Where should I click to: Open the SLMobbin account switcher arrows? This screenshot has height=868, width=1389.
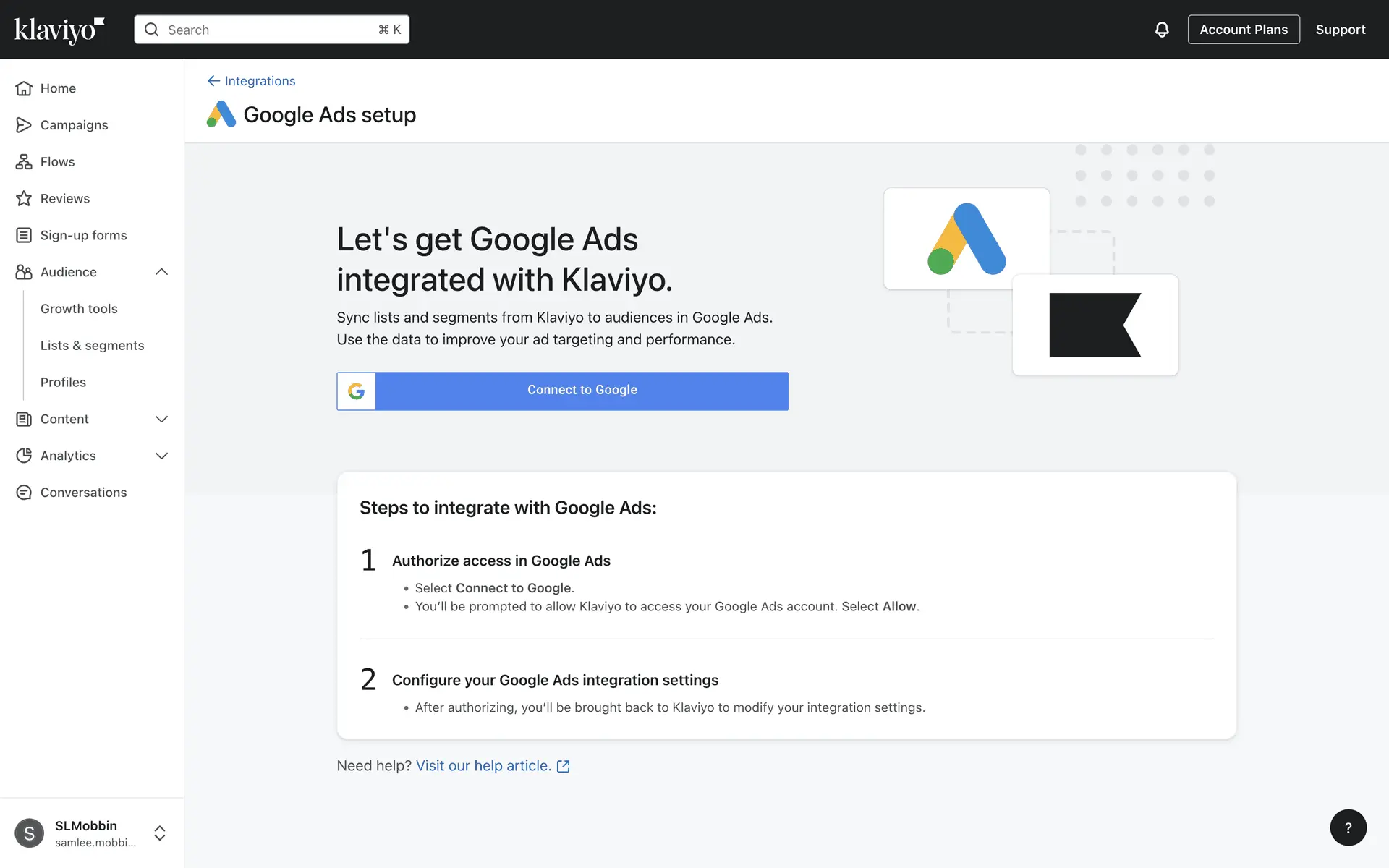click(160, 833)
